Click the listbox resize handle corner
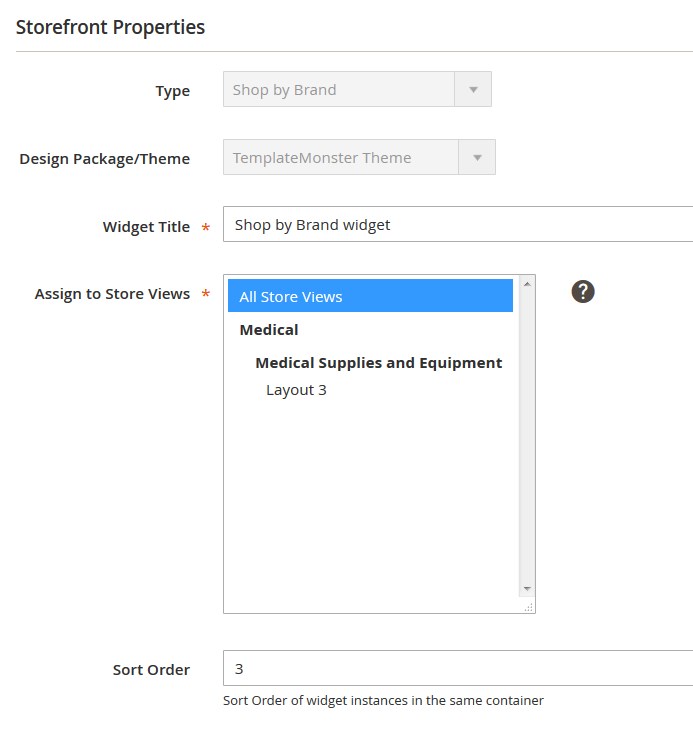 [x=528, y=608]
